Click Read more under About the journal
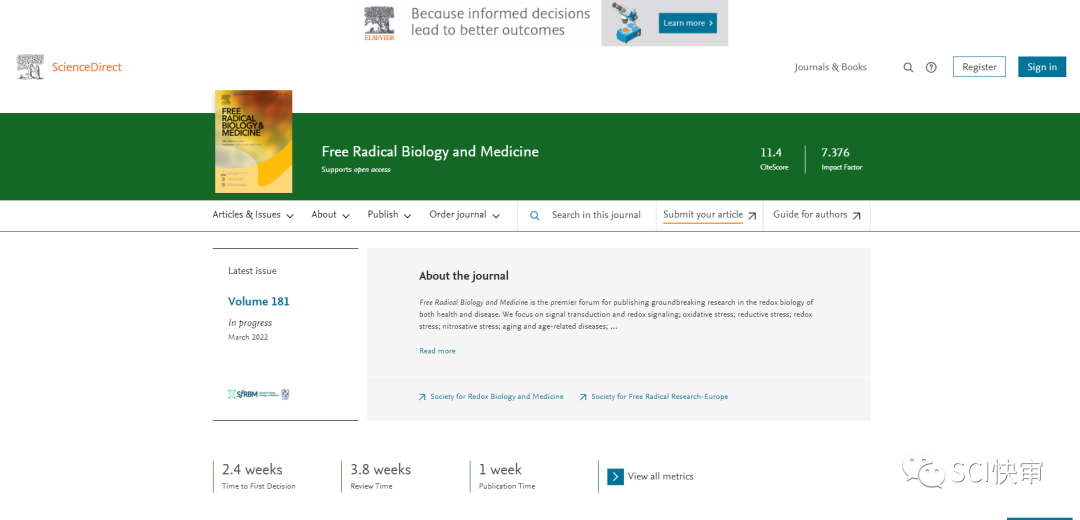The image size is (1080, 520). [437, 351]
